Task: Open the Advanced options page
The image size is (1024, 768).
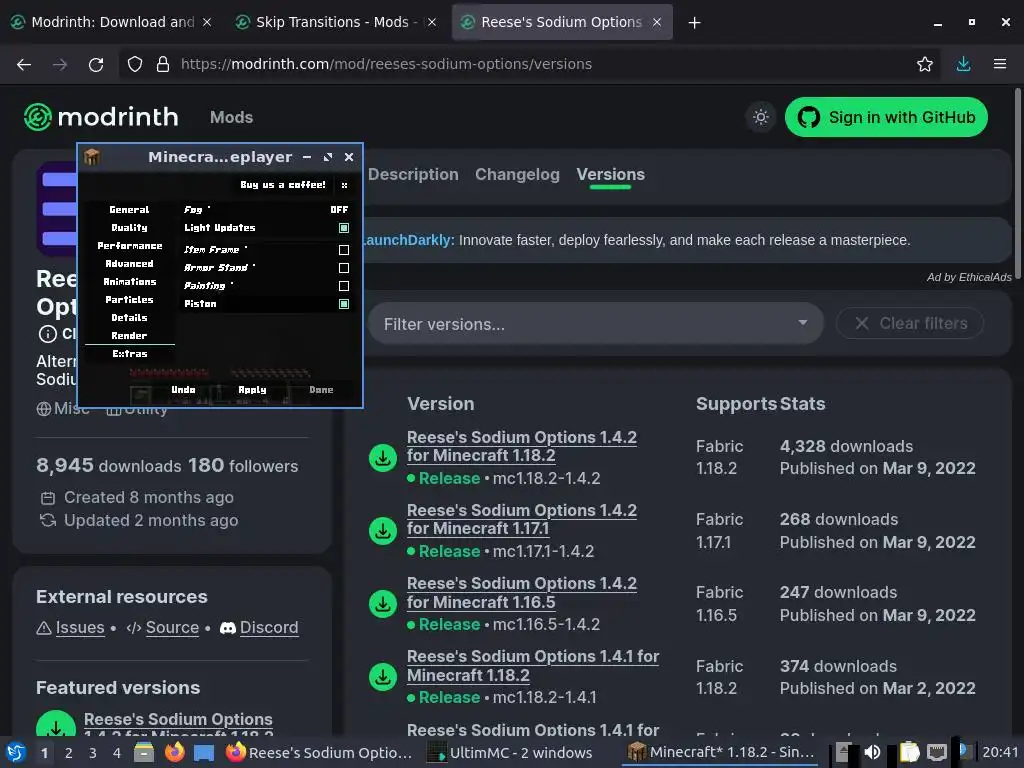Action: [129, 264]
